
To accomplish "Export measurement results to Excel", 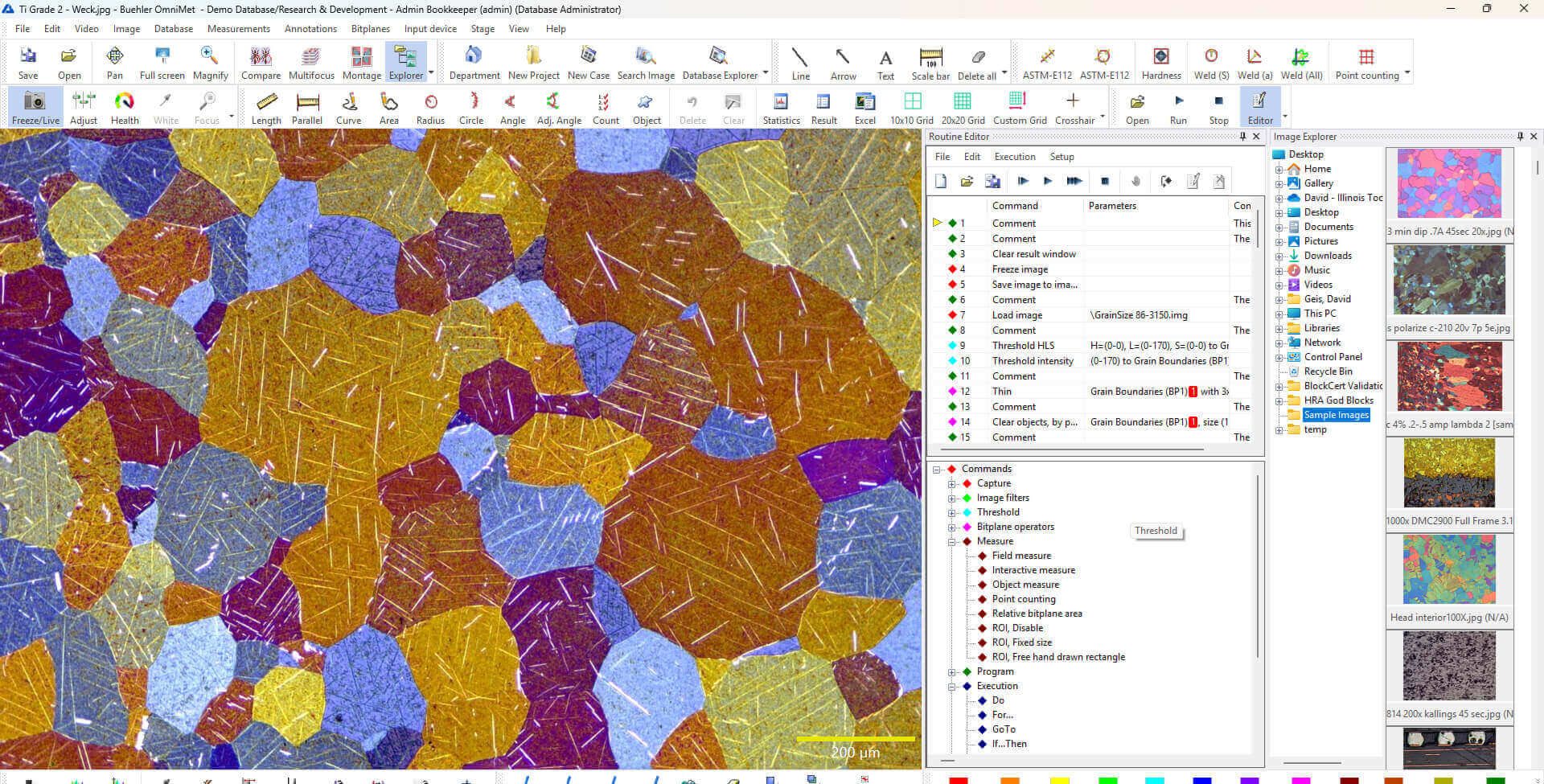I will (x=864, y=105).
